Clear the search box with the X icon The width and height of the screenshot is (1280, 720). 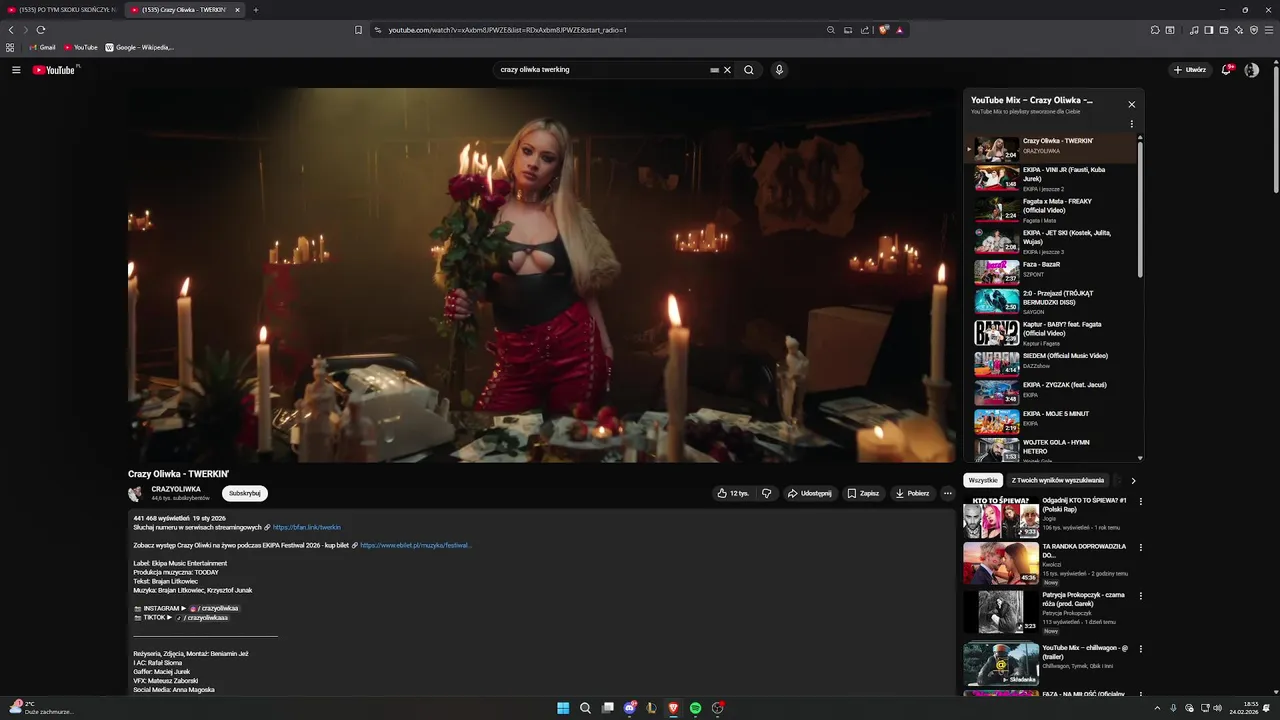(727, 70)
